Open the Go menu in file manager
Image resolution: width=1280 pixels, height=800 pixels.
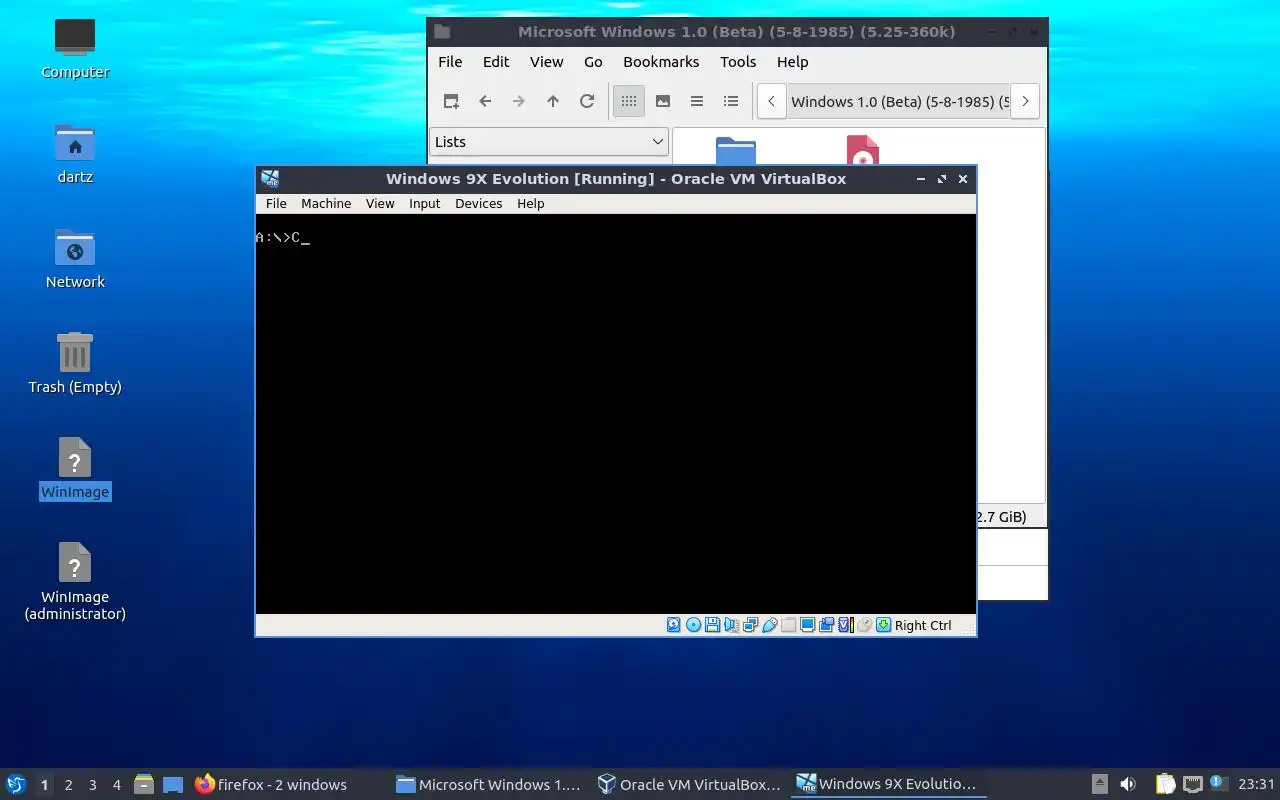tap(593, 62)
